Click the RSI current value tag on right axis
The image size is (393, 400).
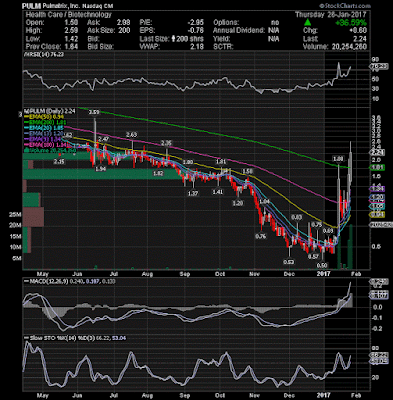(x=380, y=67)
